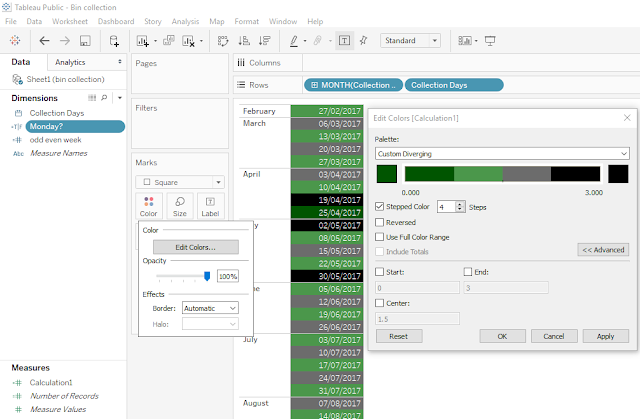Click OK in Edit Colors dialog
640x419 pixels.
pos(502,336)
